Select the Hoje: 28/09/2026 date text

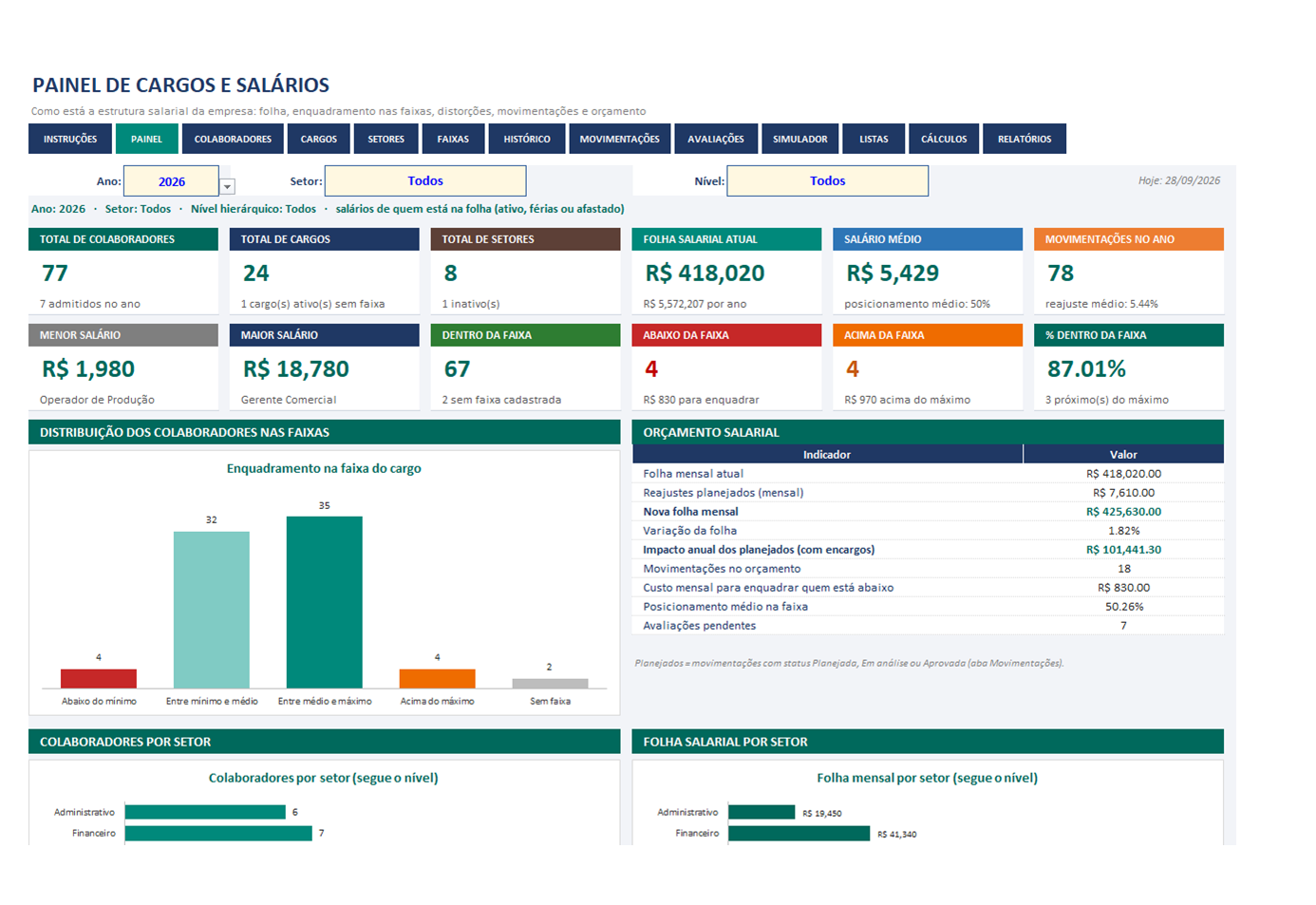pos(1179,180)
